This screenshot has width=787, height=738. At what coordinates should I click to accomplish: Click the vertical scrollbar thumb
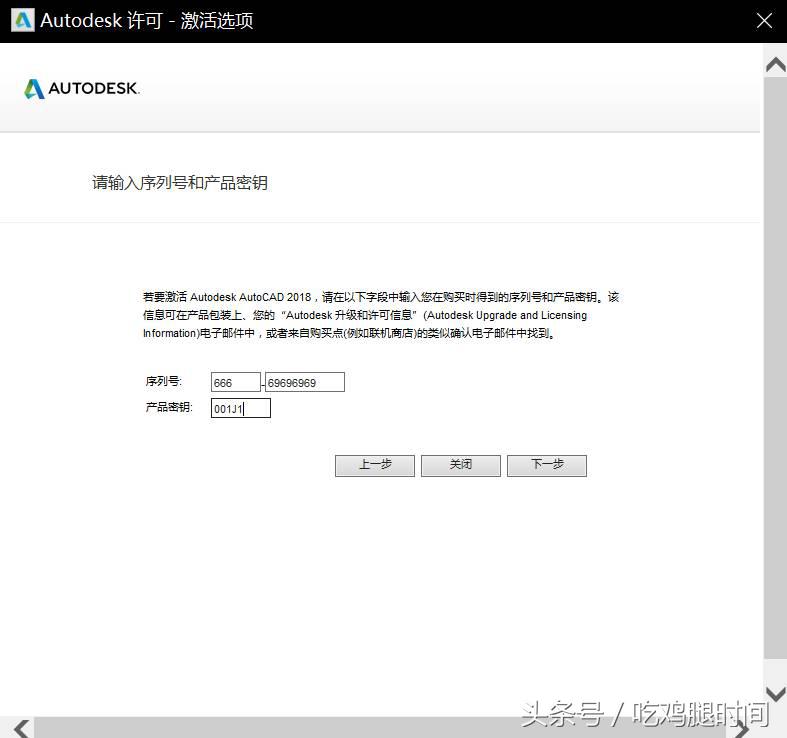(776, 368)
